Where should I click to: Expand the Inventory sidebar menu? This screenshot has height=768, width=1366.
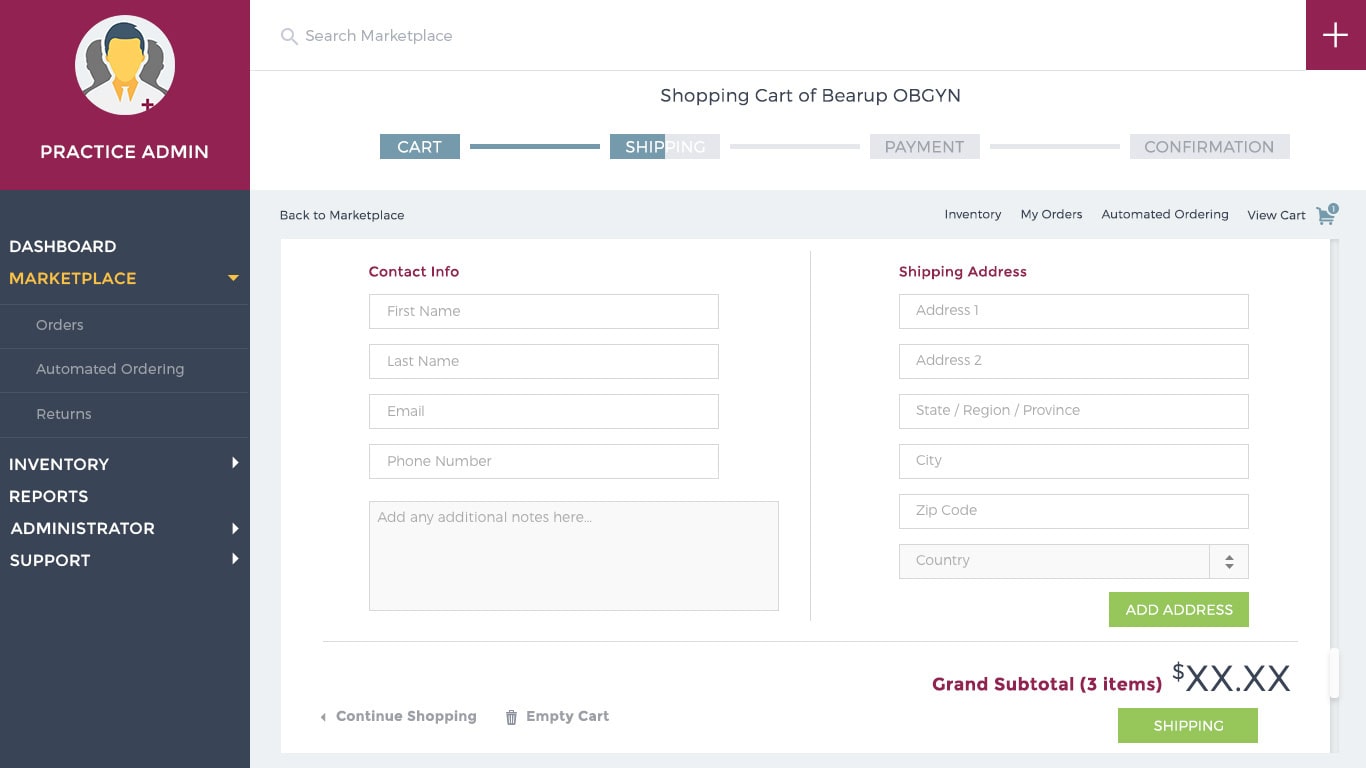[x=235, y=463]
